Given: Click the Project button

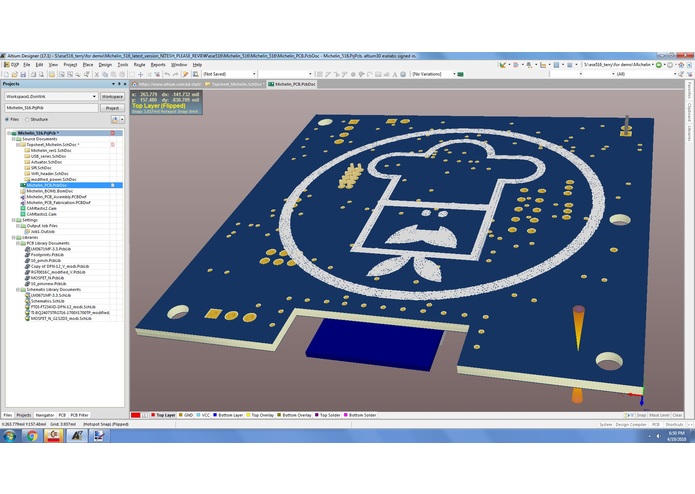Looking at the screenshot, I should [112, 108].
